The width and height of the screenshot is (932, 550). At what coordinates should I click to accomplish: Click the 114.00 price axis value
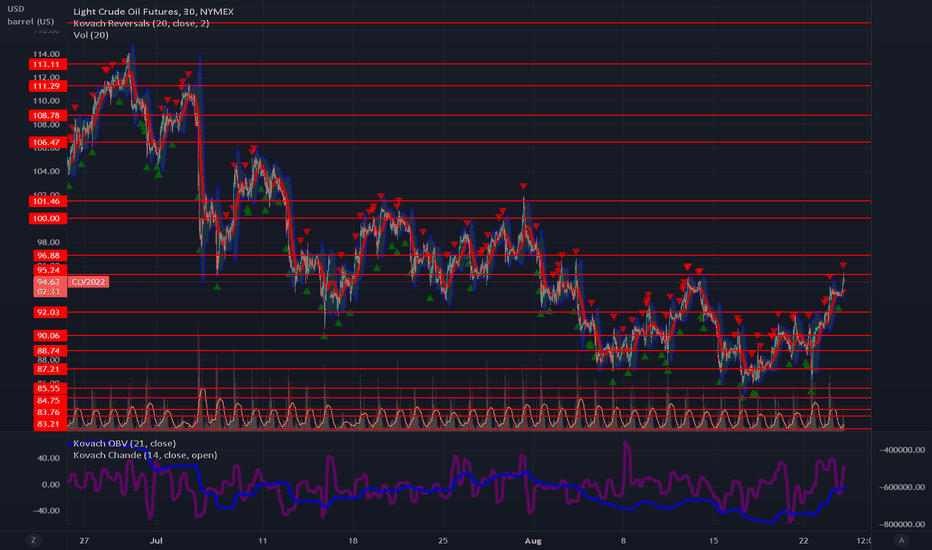click(x=46, y=54)
